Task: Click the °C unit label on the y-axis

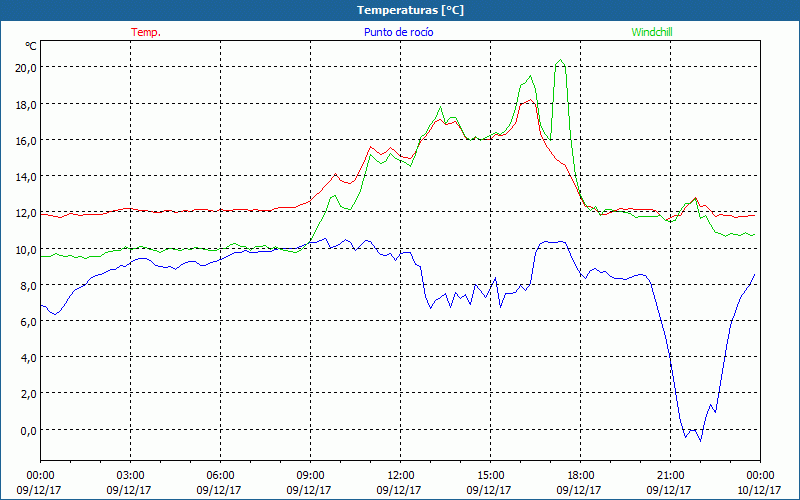Action: click(31, 46)
